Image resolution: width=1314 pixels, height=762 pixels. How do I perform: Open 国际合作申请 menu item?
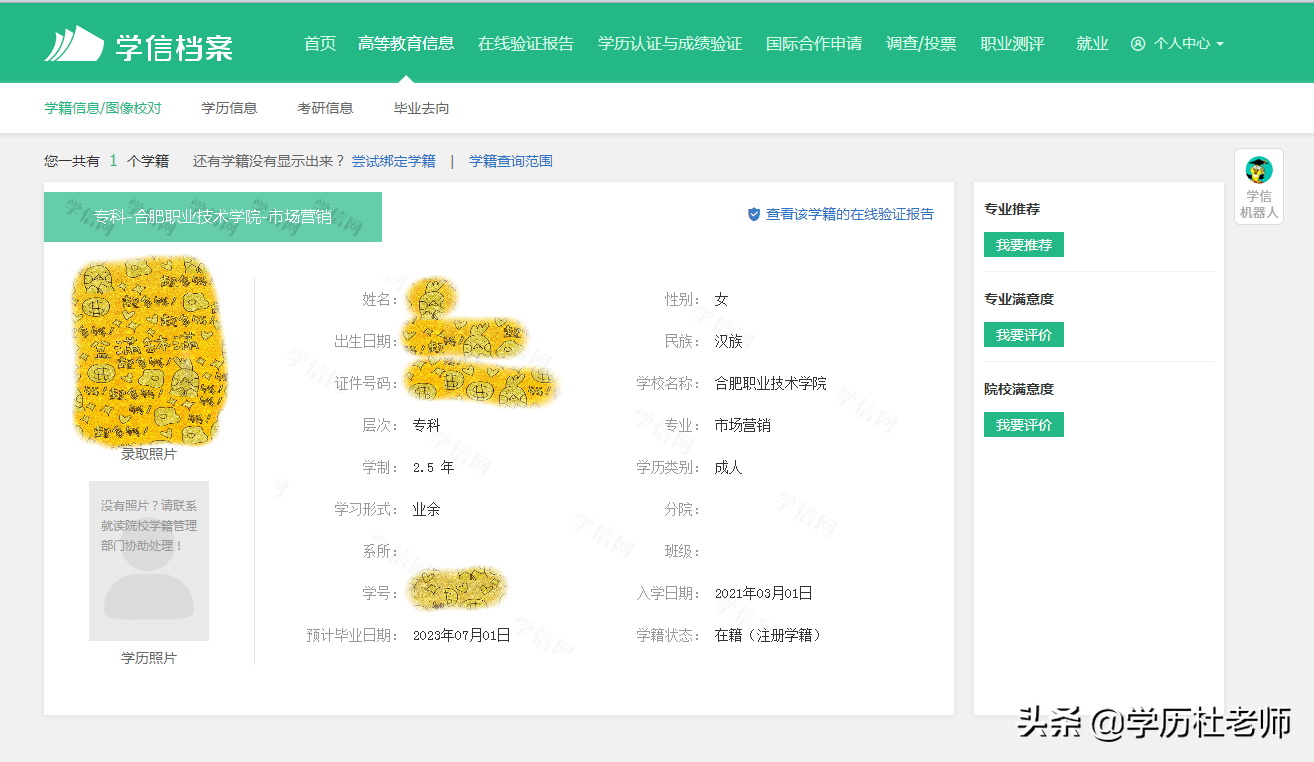[814, 43]
